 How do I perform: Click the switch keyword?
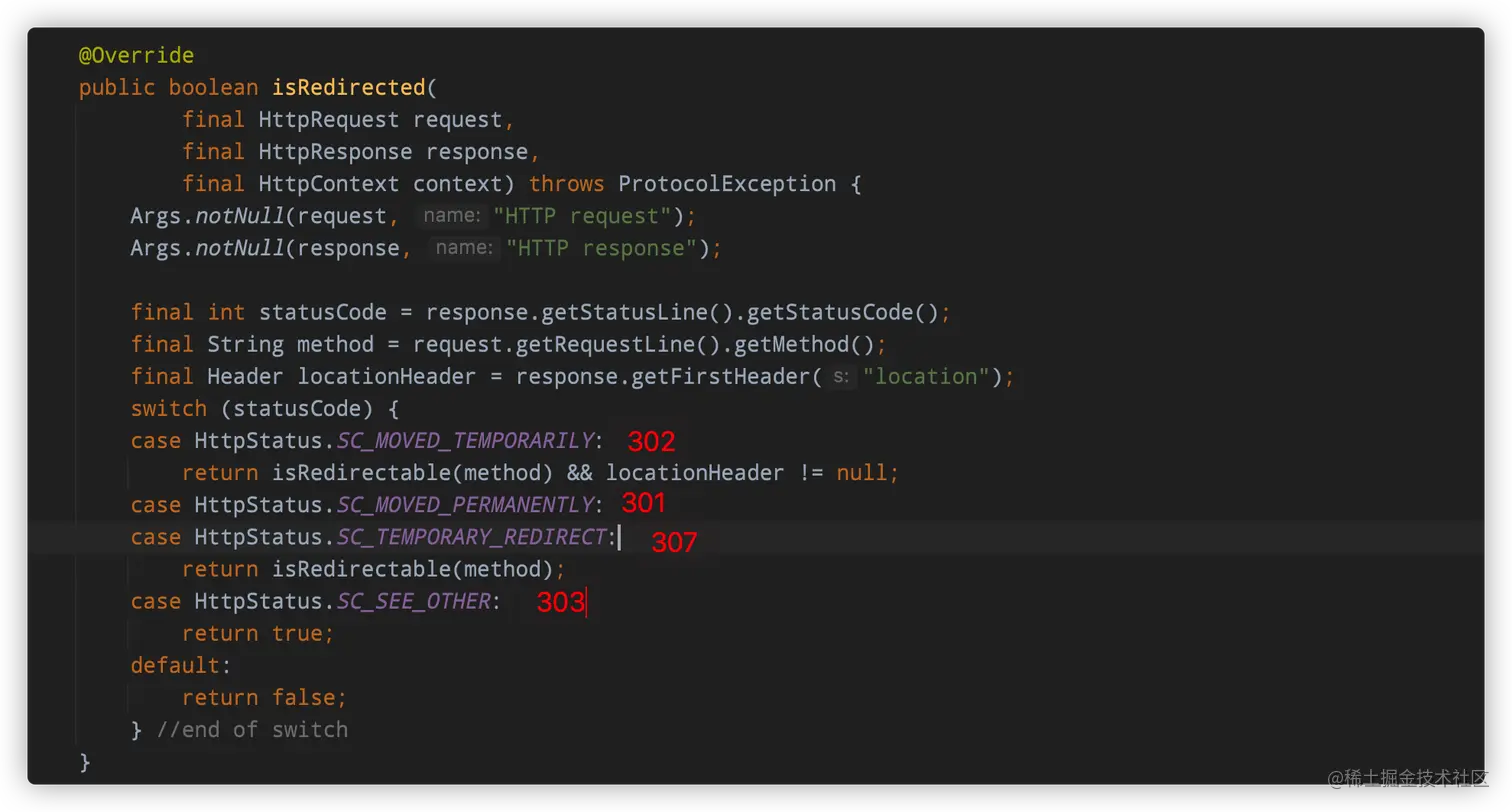tap(169, 408)
